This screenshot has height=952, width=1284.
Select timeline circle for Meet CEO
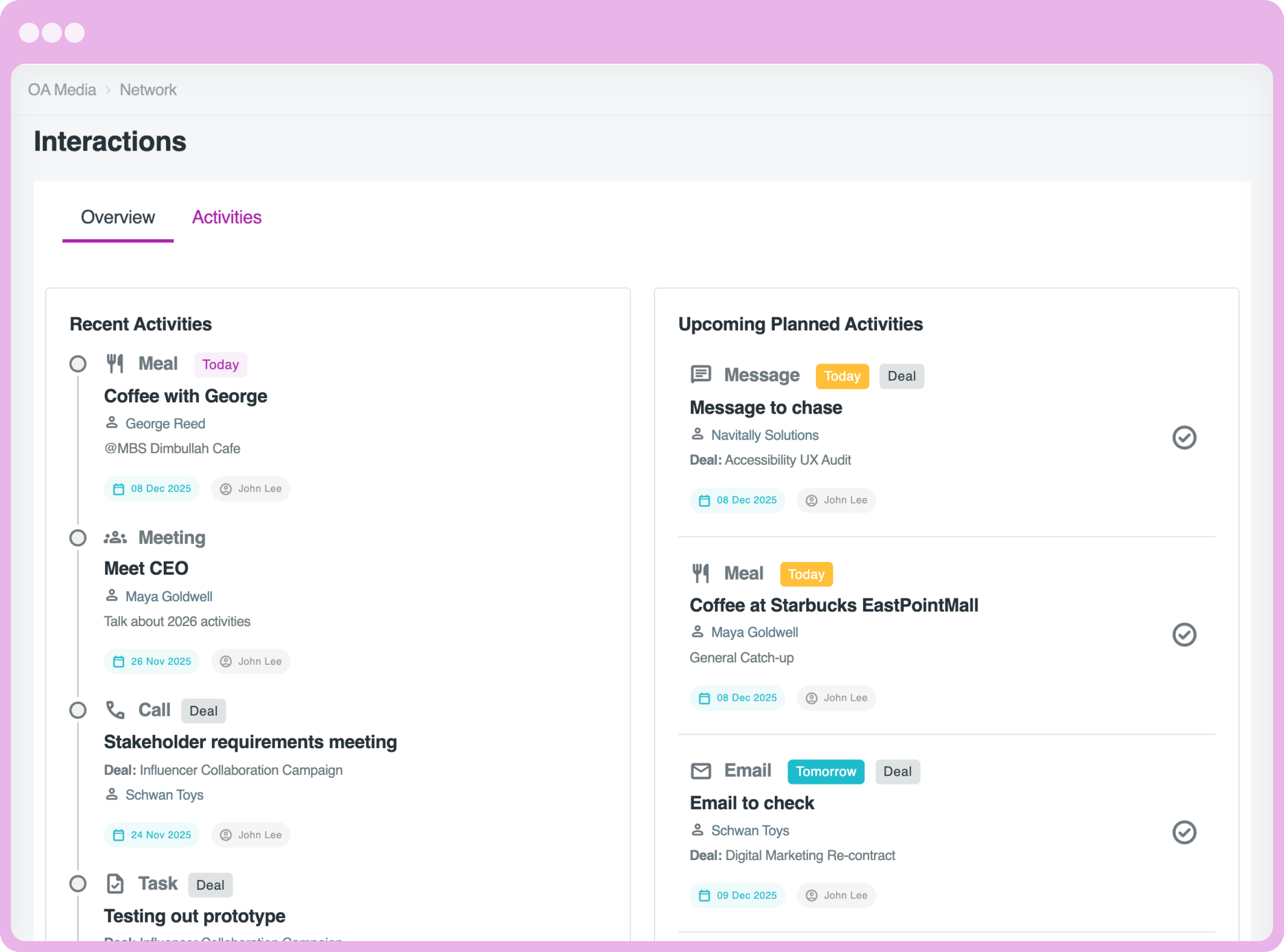coord(78,537)
